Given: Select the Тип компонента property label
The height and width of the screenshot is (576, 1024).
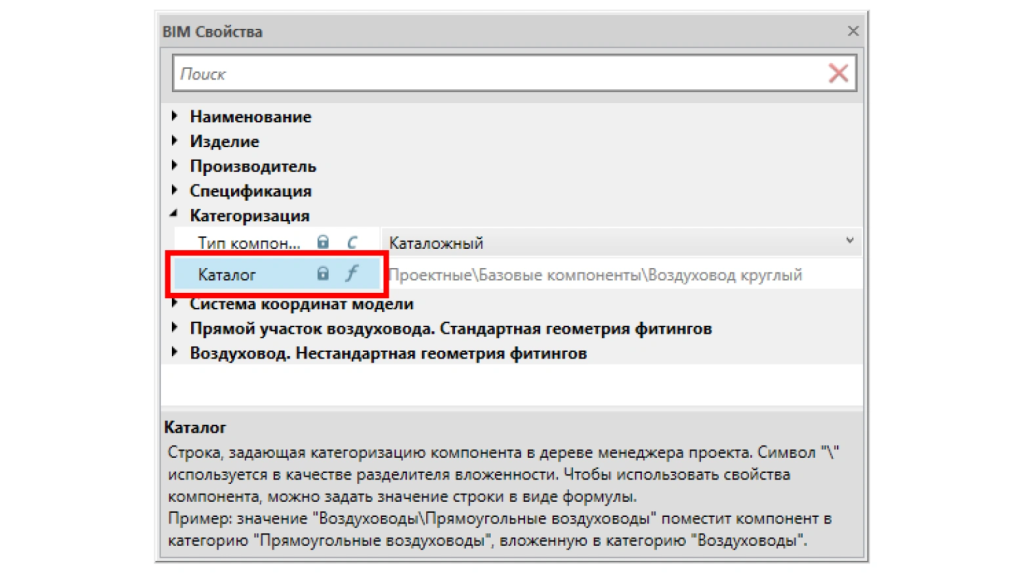Looking at the screenshot, I should (x=248, y=242).
